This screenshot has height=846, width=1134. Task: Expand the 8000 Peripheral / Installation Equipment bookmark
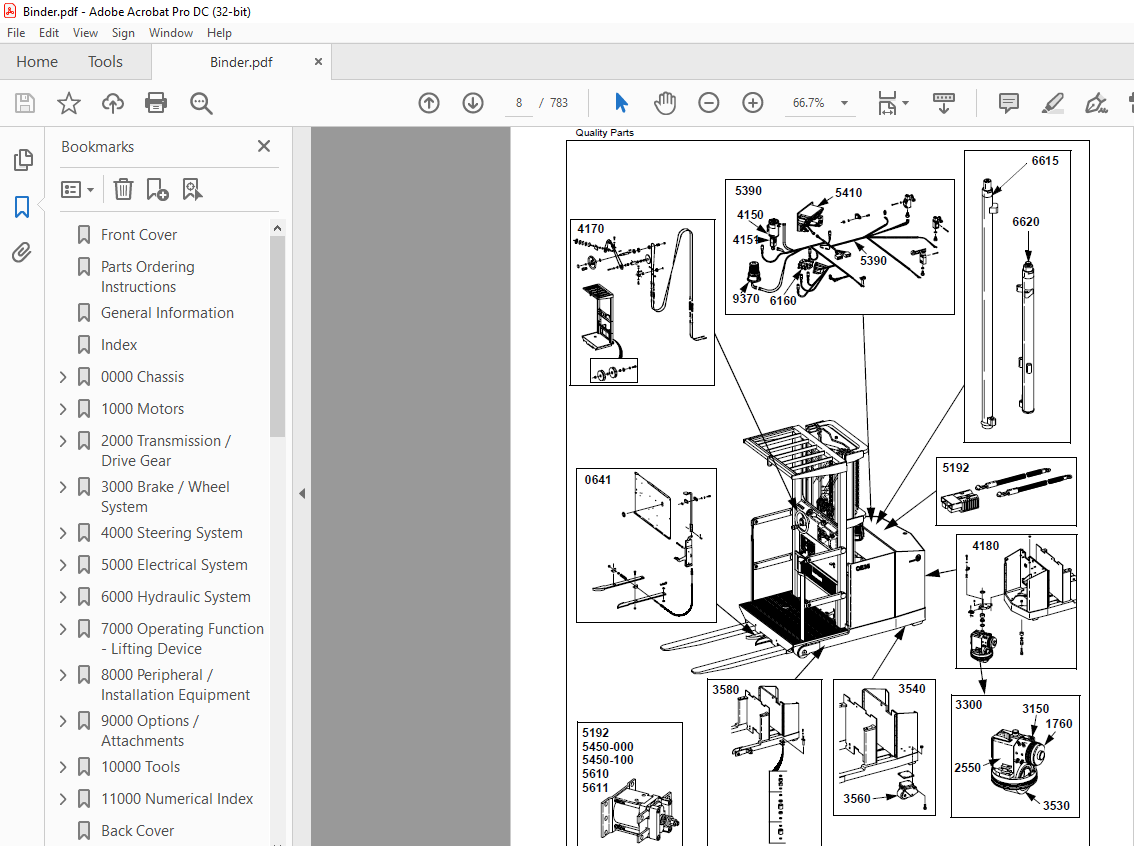pyautogui.click(x=63, y=675)
